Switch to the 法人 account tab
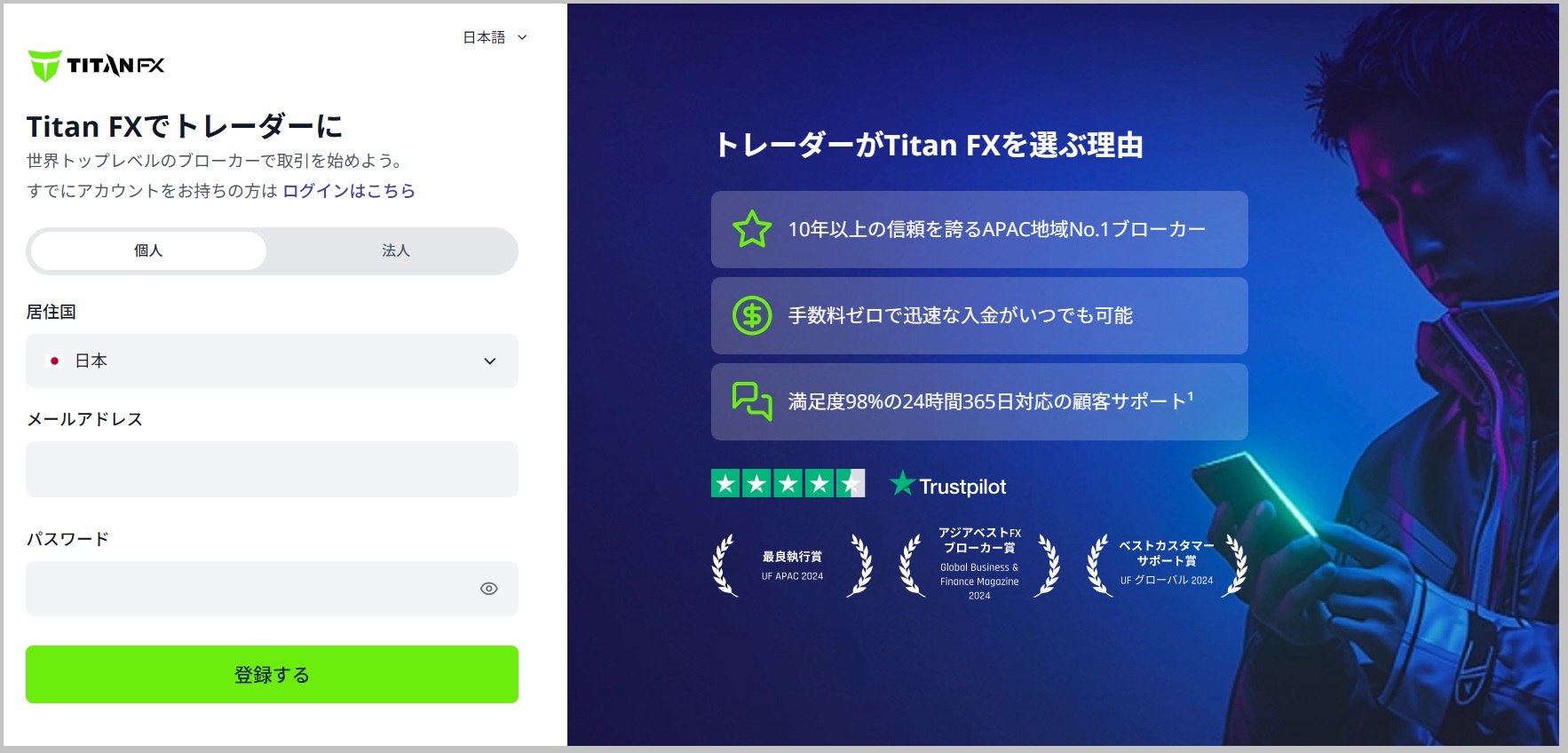Image resolution: width=1568 pixels, height=753 pixels. [x=395, y=251]
